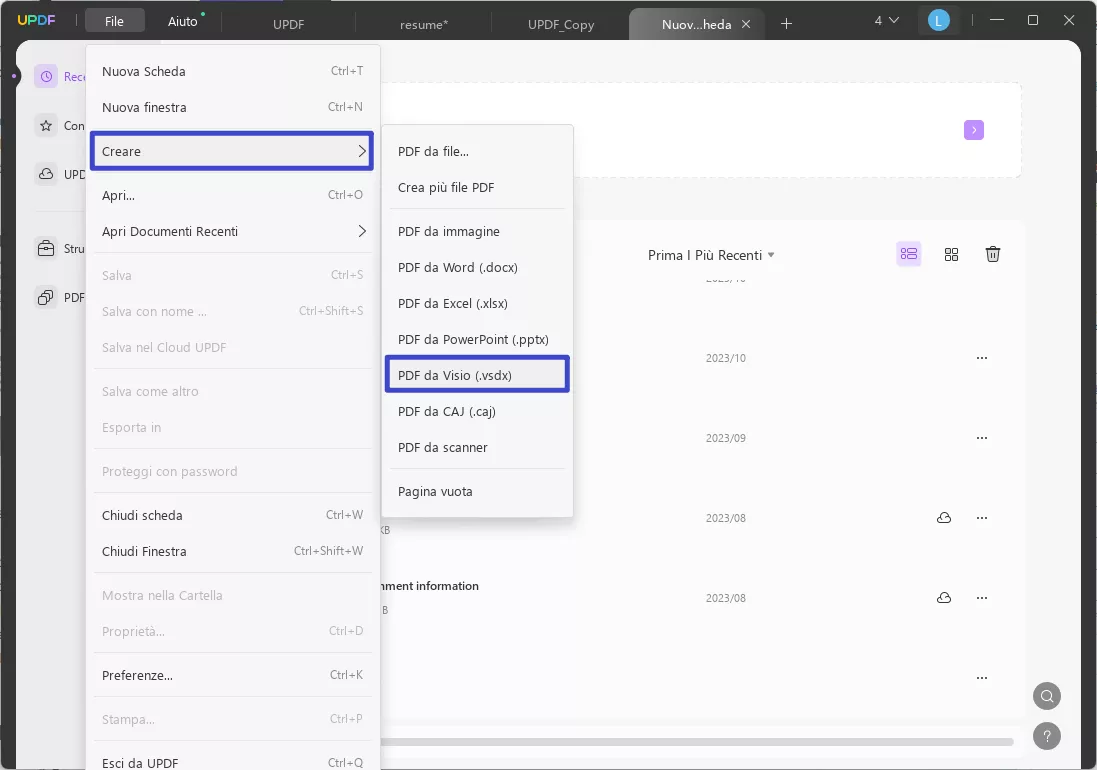
Task: Expand the Apri Documenti Recenti submenu
Action: pos(232,231)
